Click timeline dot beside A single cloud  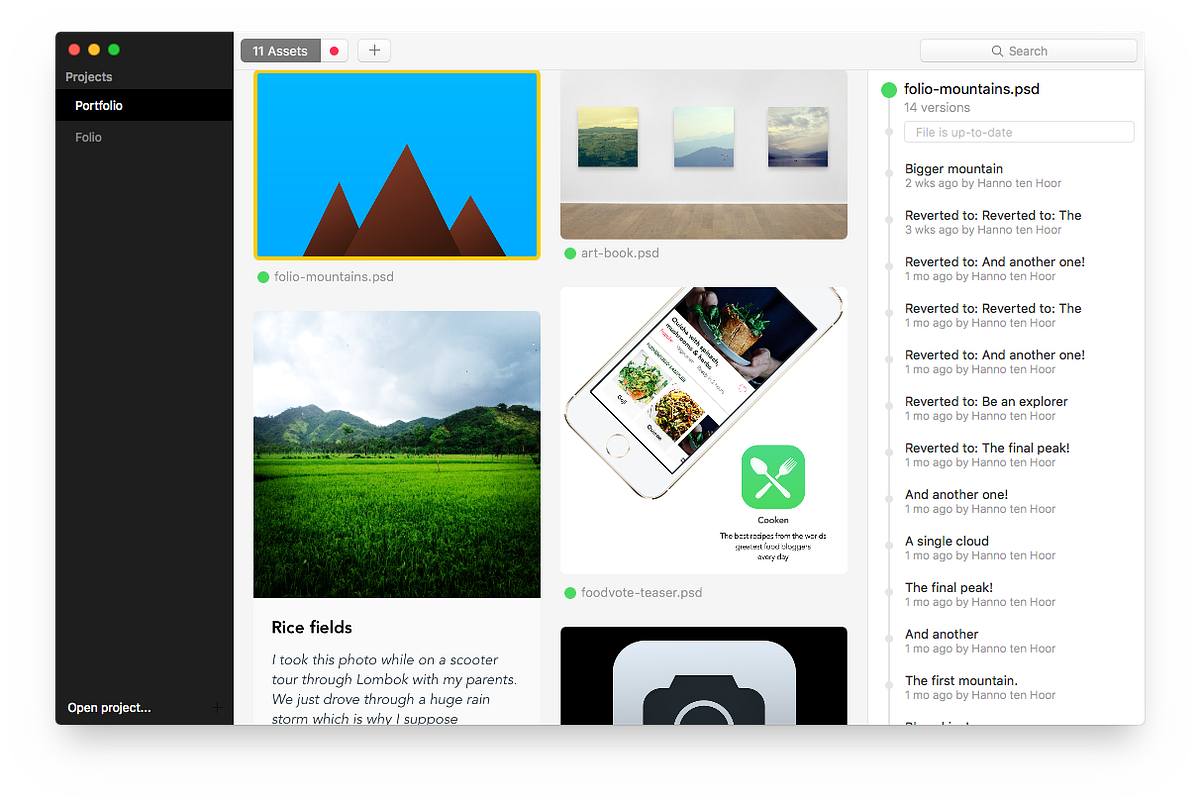click(x=888, y=545)
